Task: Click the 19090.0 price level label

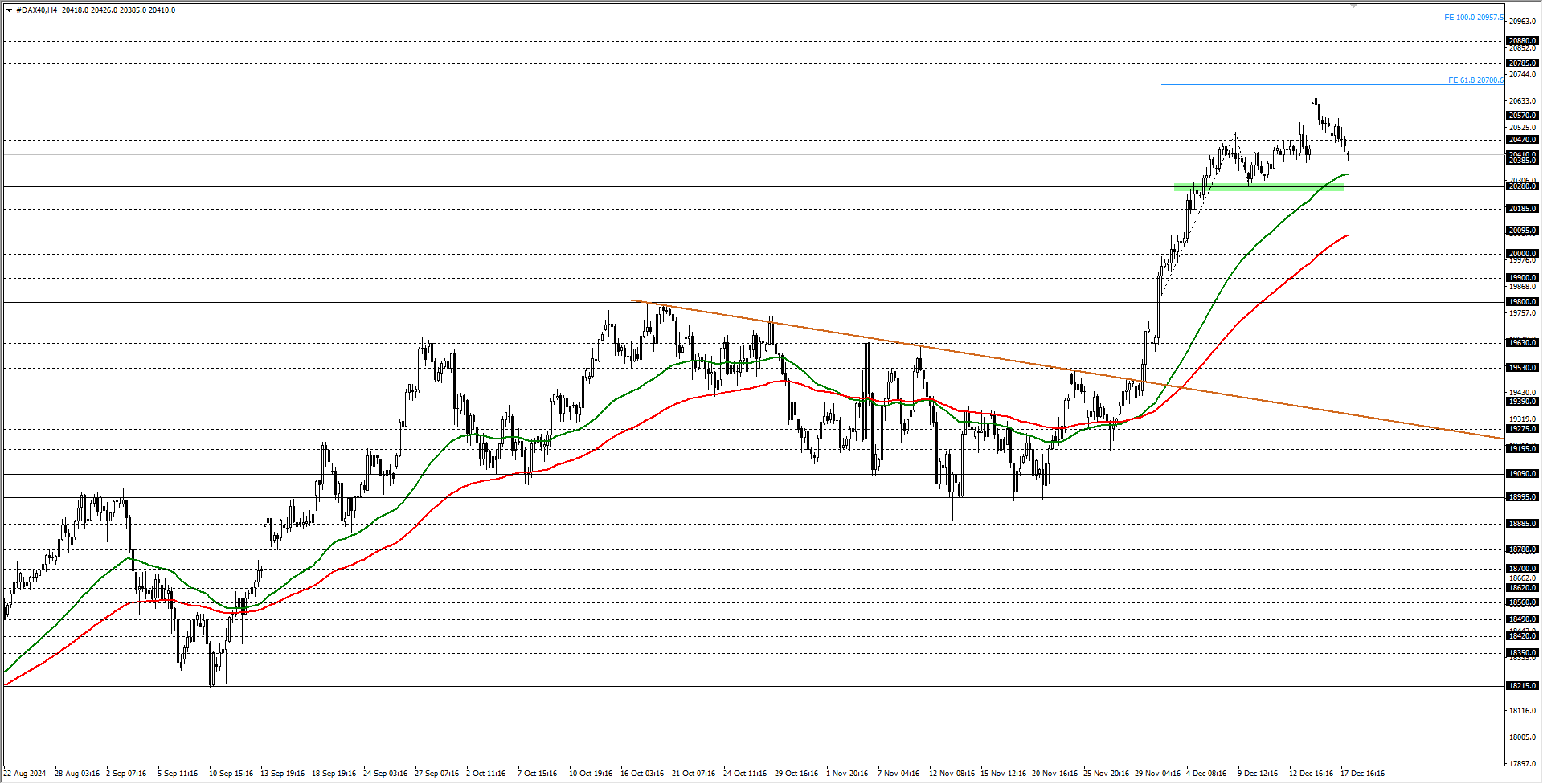Action: [x=1522, y=474]
